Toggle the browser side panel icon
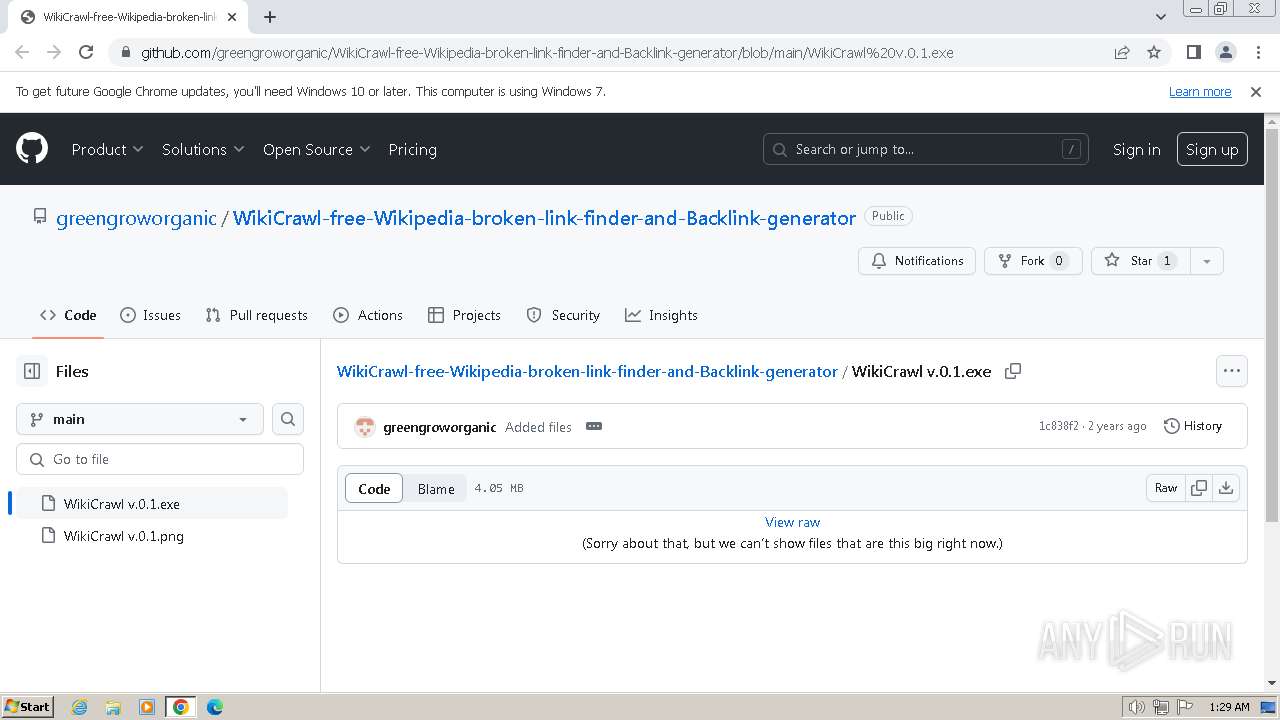The height and width of the screenshot is (720, 1280). pyautogui.click(x=1193, y=52)
